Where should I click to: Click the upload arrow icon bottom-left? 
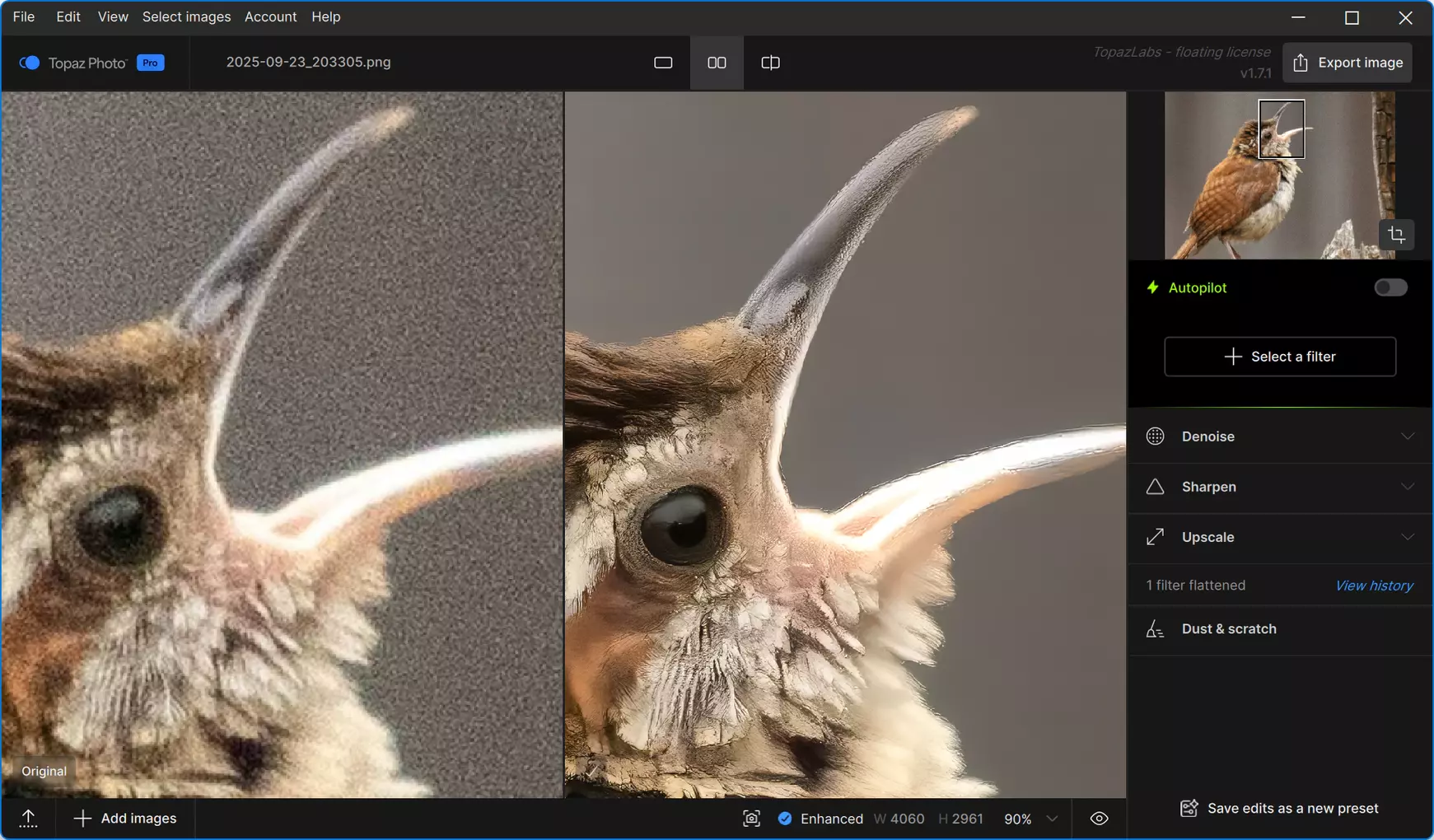(28, 819)
